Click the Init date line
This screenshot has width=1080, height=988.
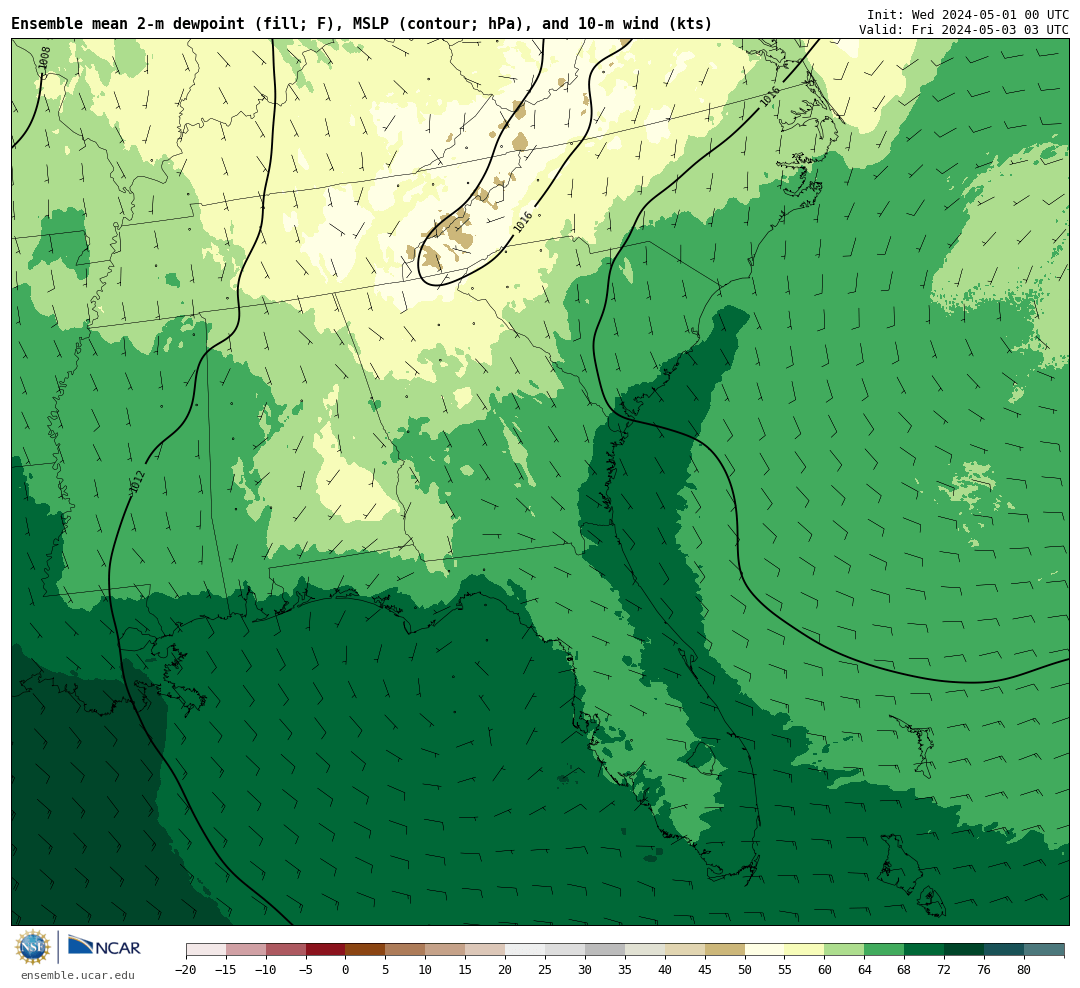coord(967,14)
